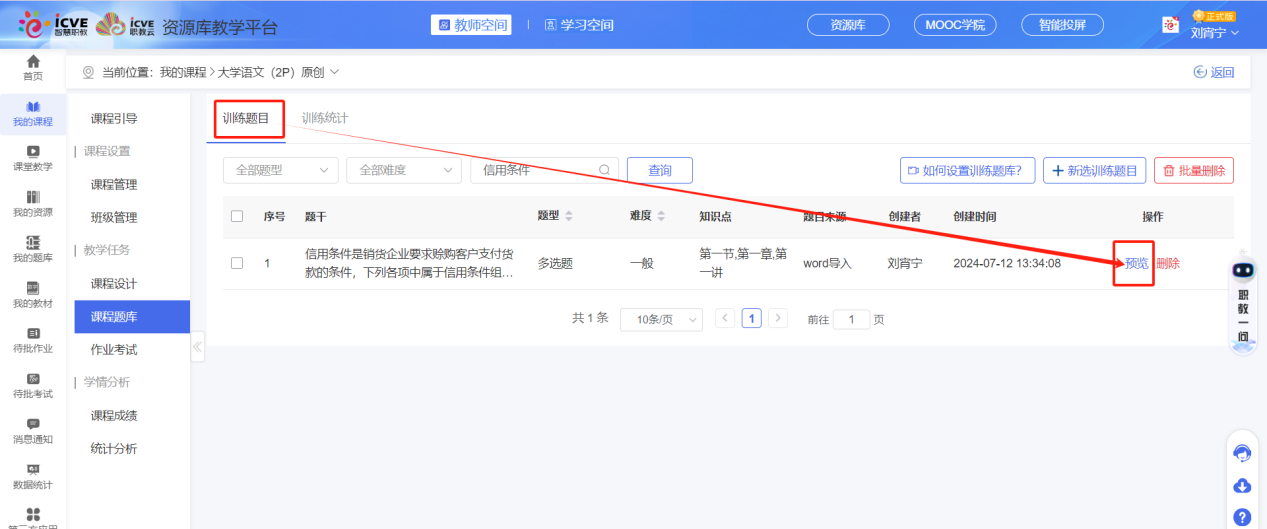The height and width of the screenshot is (529, 1267).
Task: Click the 首页 home icon in sidebar
Action: click(33, 62)
